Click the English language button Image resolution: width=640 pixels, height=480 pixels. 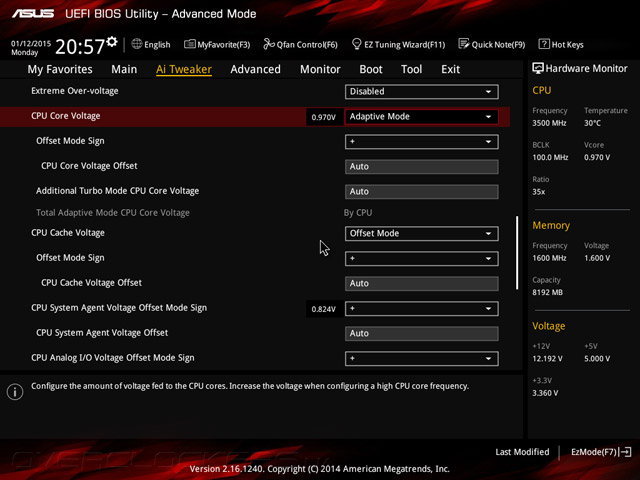point(151,44)
